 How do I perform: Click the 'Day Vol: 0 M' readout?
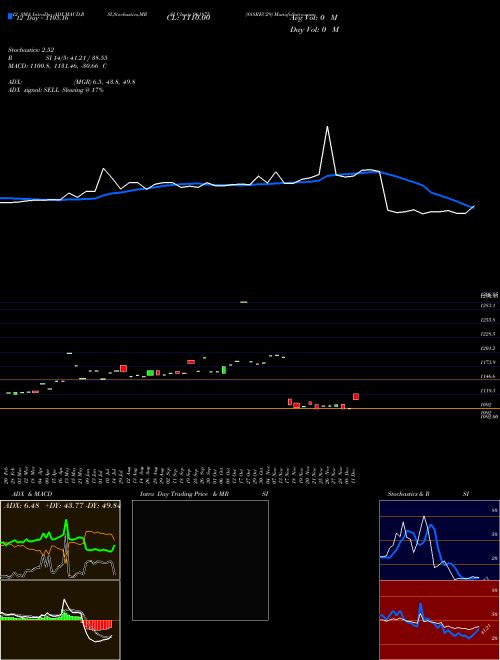314,30
